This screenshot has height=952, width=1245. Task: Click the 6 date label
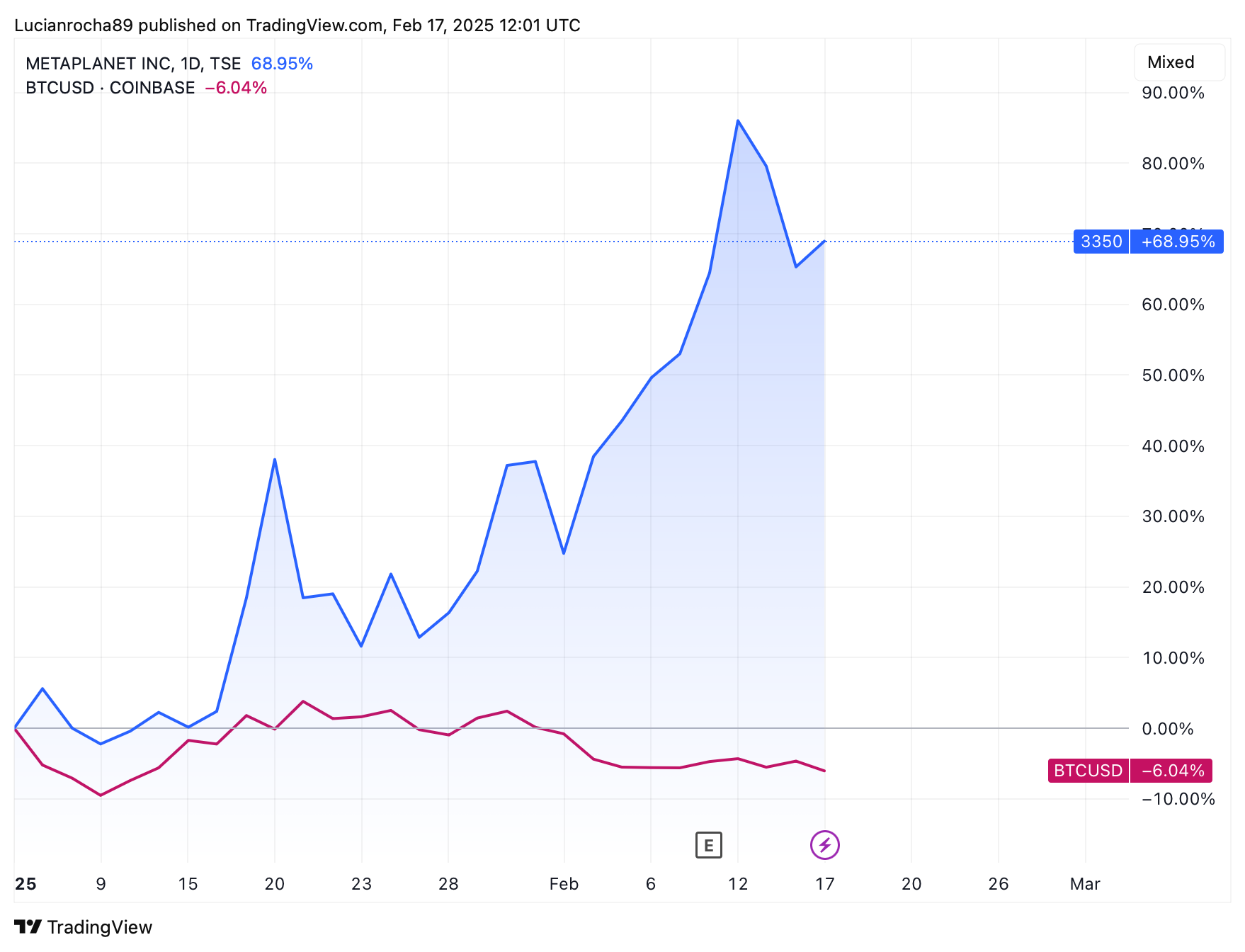click(651, 884)
